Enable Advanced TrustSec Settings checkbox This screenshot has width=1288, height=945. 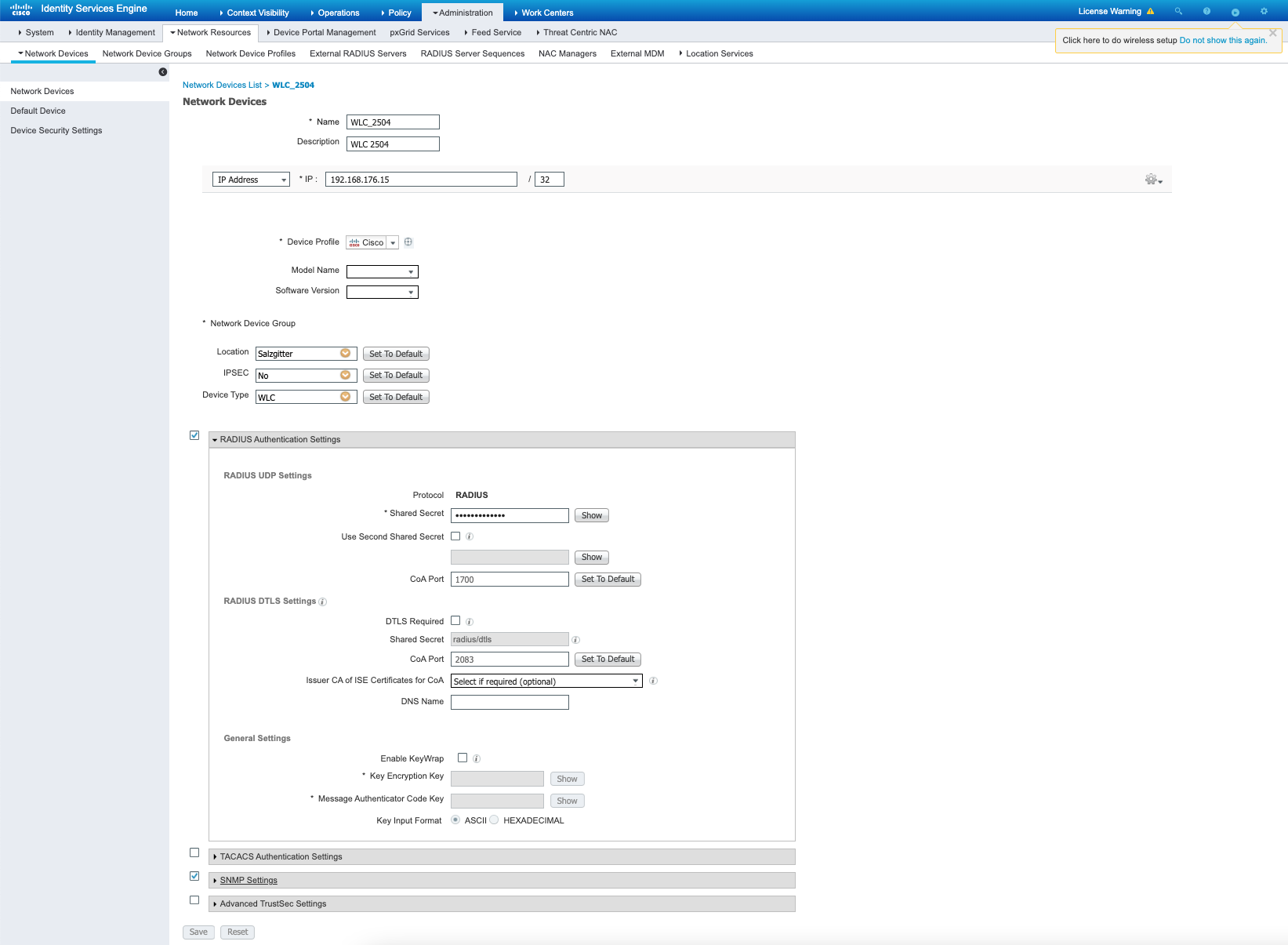coord(194,900)
